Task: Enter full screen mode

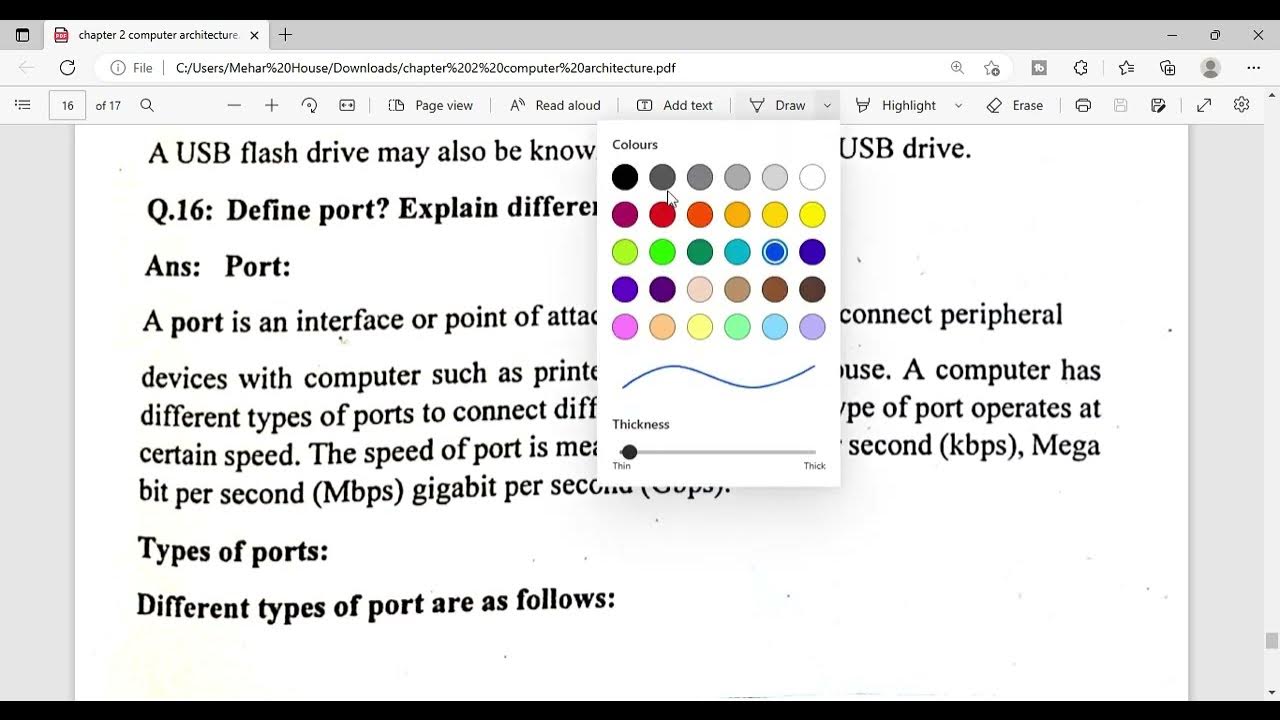Action: (1204, 105)
